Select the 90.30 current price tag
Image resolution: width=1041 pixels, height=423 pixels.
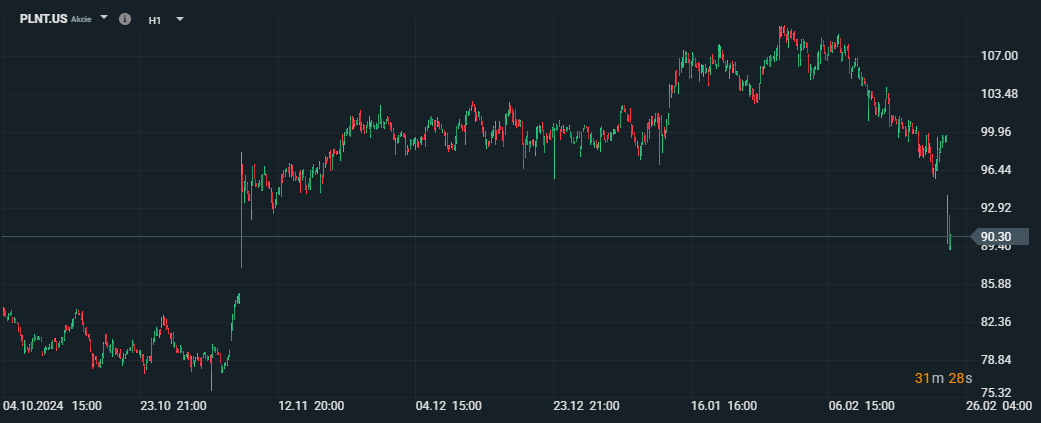click(1000, 236)
